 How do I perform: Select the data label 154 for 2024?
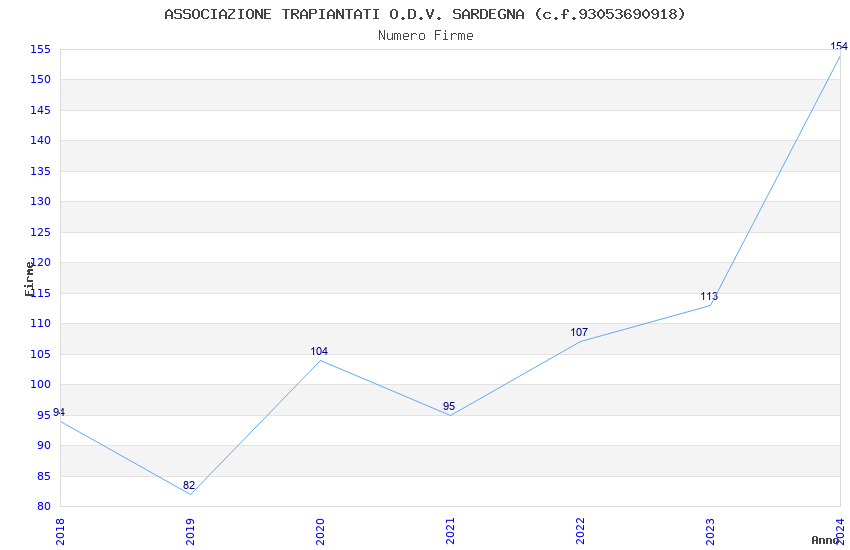click(839, 46)
